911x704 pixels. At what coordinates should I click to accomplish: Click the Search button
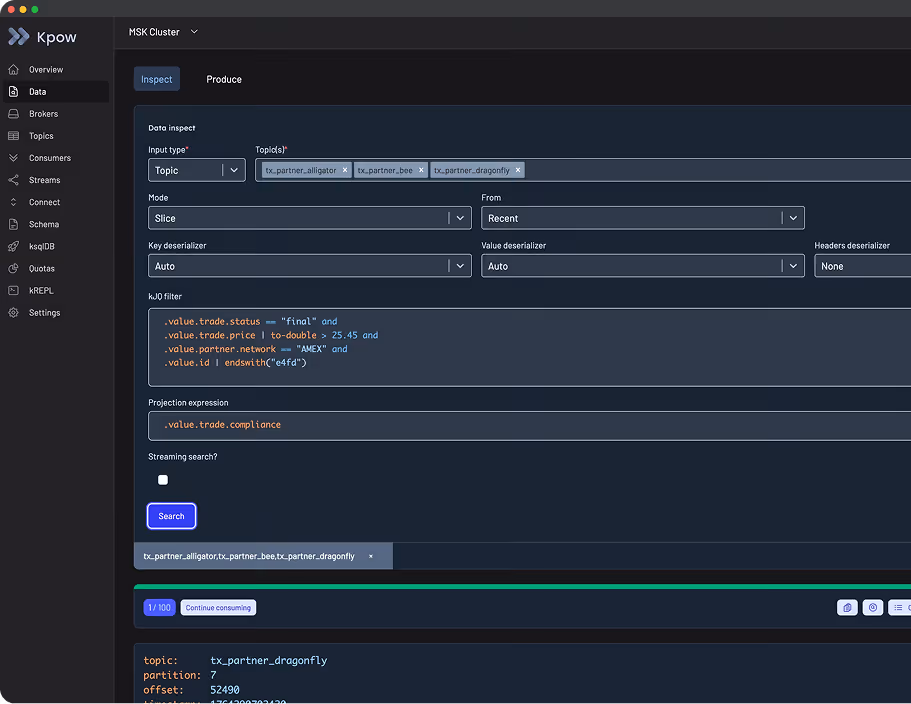[171, 516]
